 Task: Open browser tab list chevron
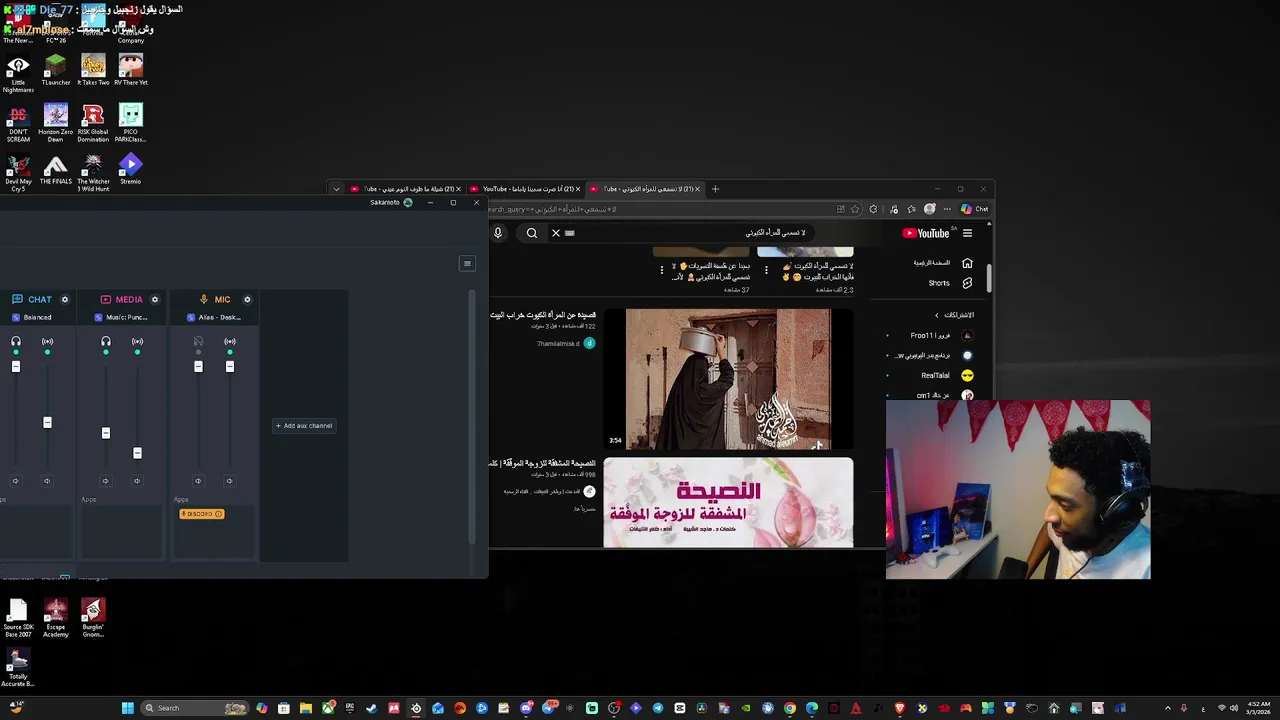336,189
